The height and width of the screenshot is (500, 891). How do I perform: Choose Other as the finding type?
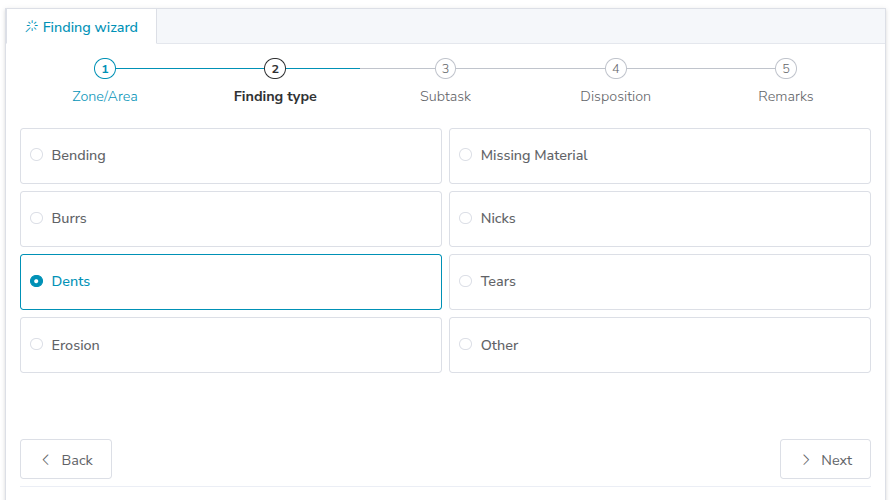(x=466, y=344)
